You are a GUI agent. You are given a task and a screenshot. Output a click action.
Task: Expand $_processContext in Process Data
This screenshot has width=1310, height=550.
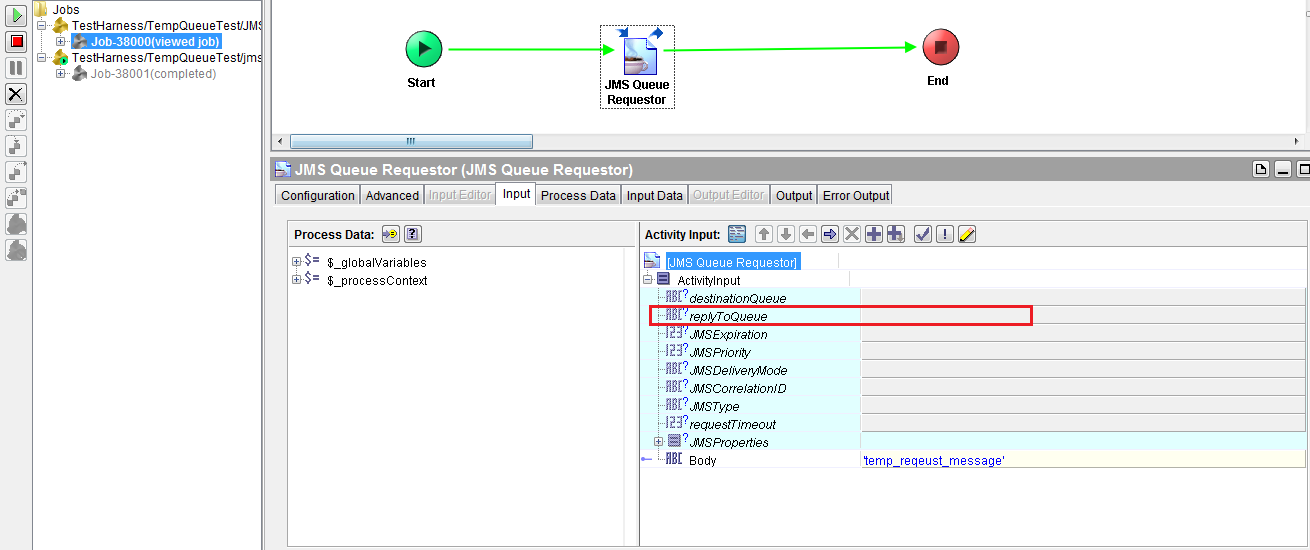[x=297, y=280]
